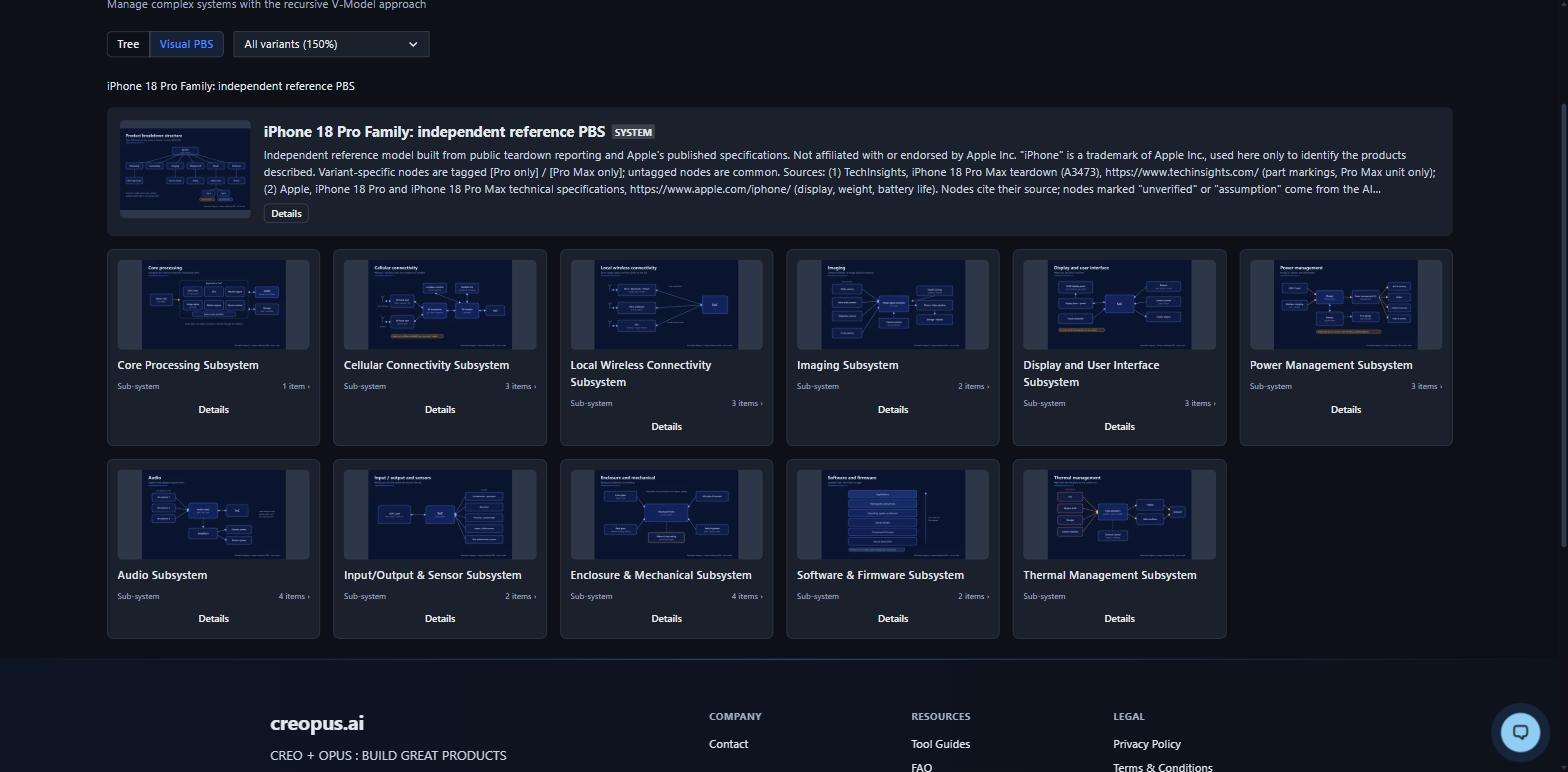This screenshot has height=772, width=1568.
Task: Open the Core Processing Subsystem thumbnail
Action: coord(213,305)
